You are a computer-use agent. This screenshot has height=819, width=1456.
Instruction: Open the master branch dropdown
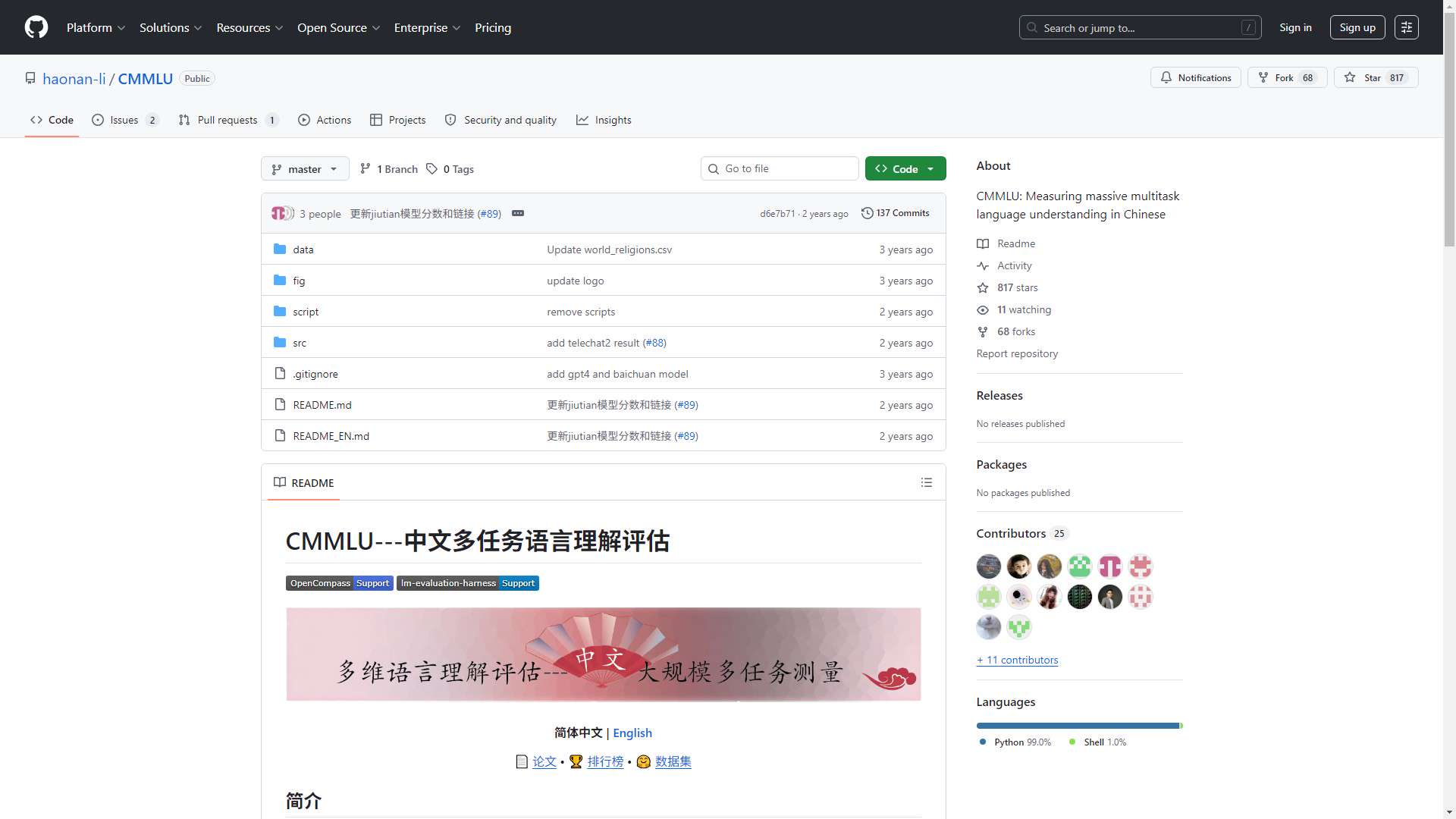(305, 169)
